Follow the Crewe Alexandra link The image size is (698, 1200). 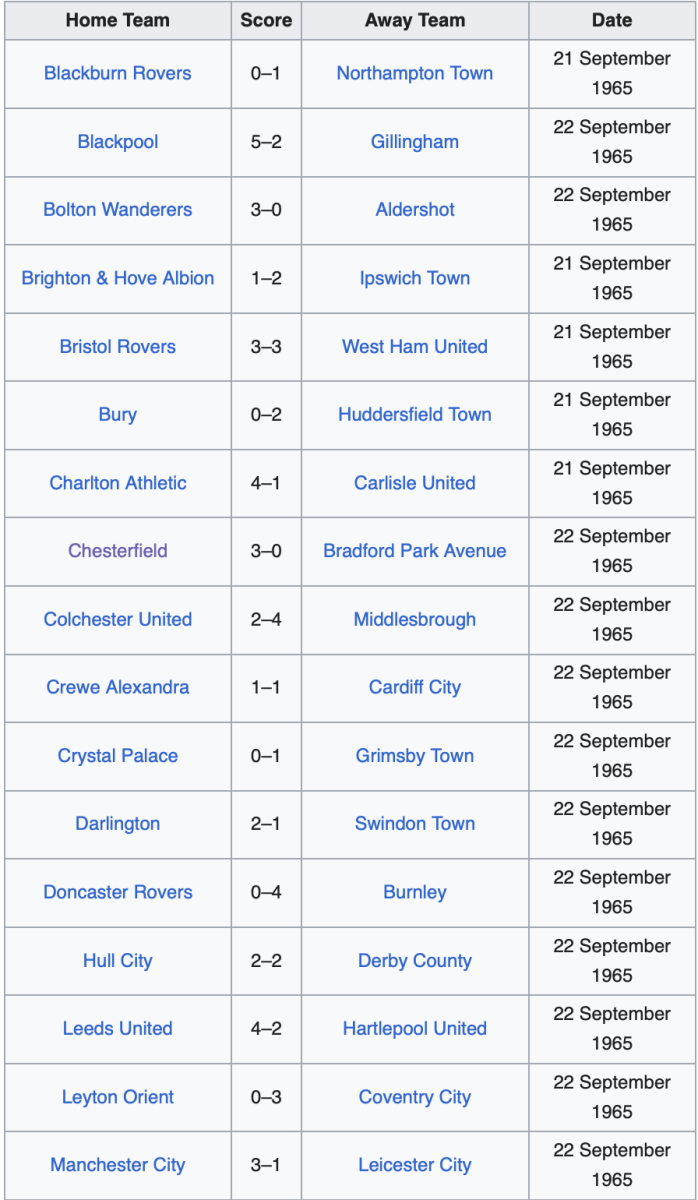[x=118, y=688]
